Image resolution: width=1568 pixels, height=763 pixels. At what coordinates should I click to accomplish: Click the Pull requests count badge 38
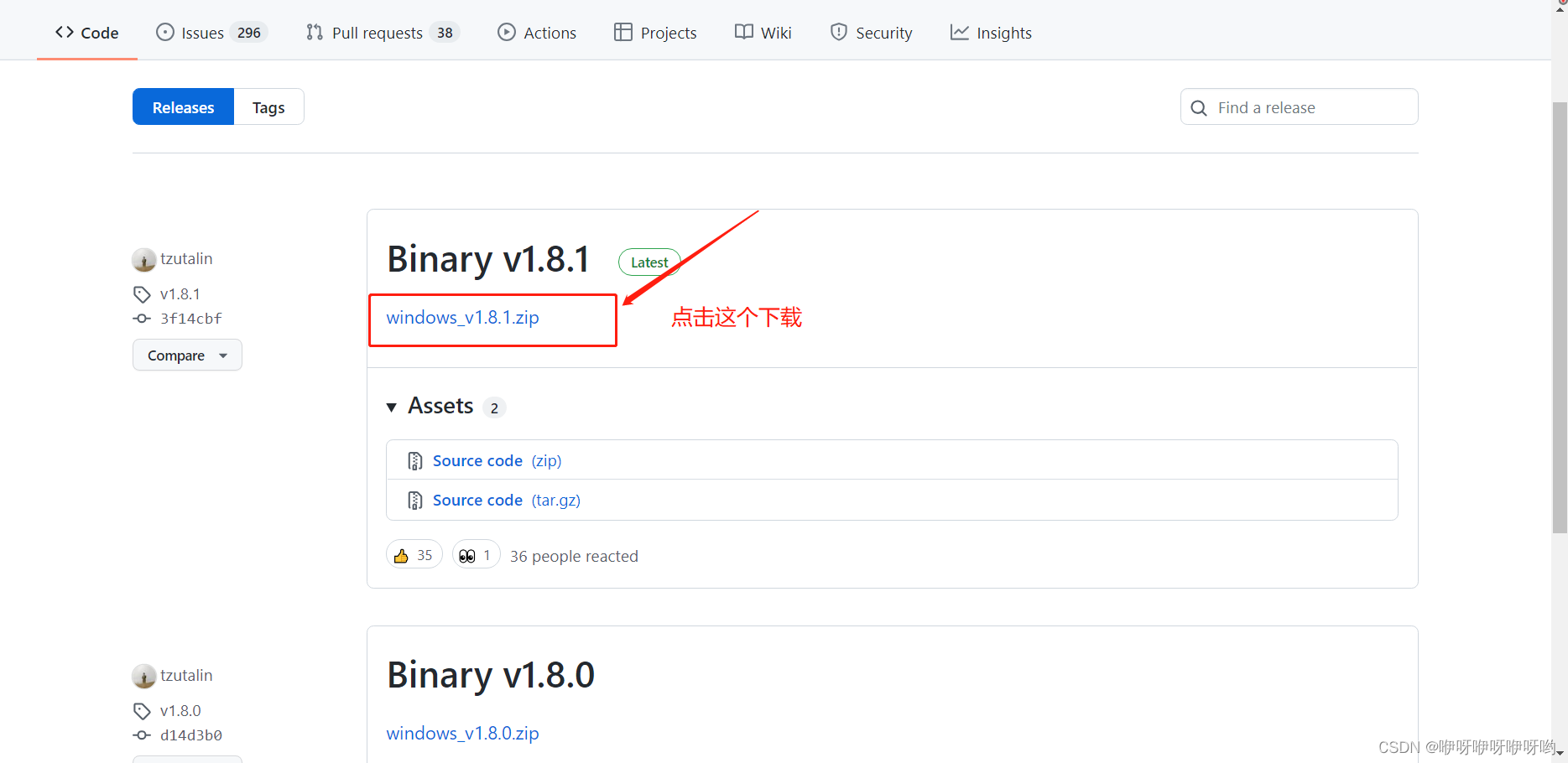[445, 33]
